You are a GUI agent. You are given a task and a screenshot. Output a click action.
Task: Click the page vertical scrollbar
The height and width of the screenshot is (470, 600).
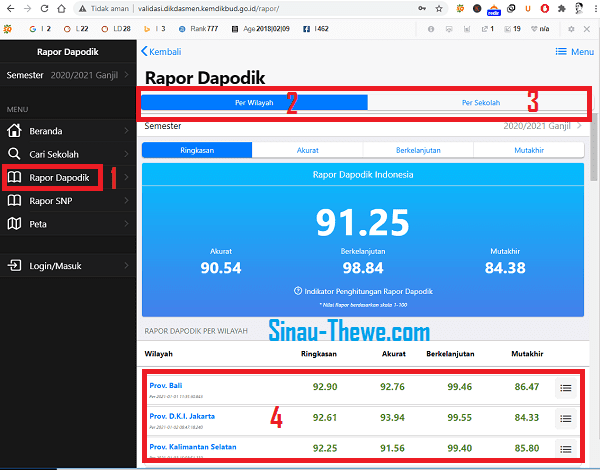click(x=594, y=147)
